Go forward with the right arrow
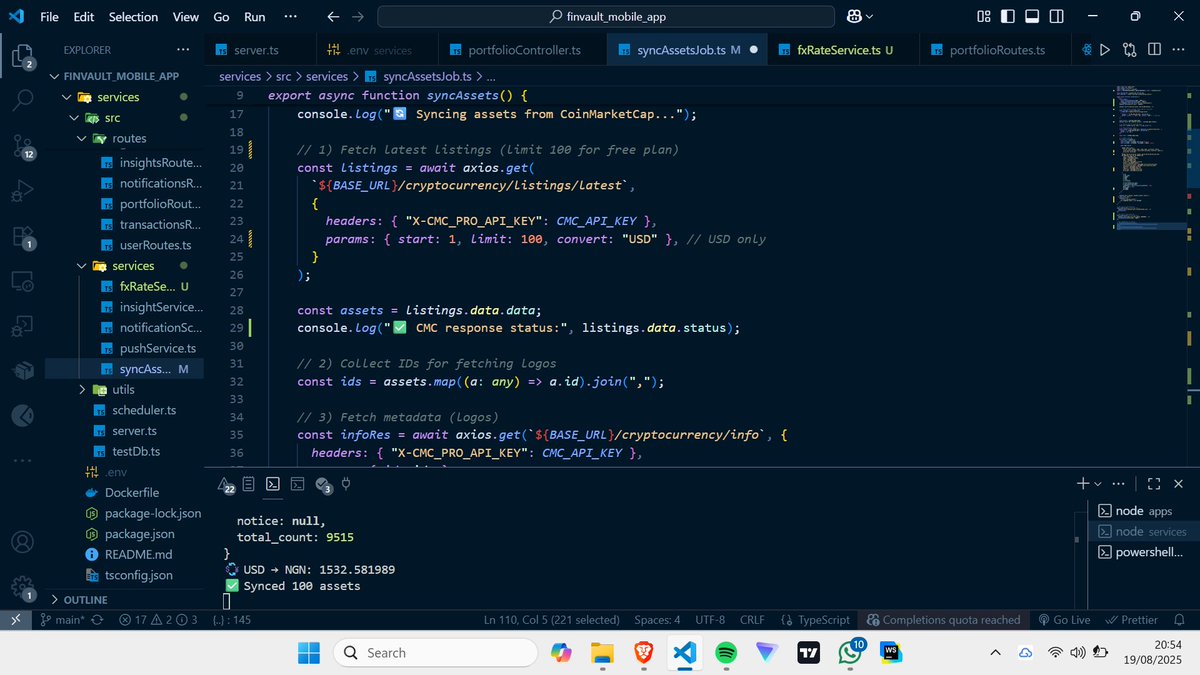This screenshot has width=1200, height=675. 358,16
